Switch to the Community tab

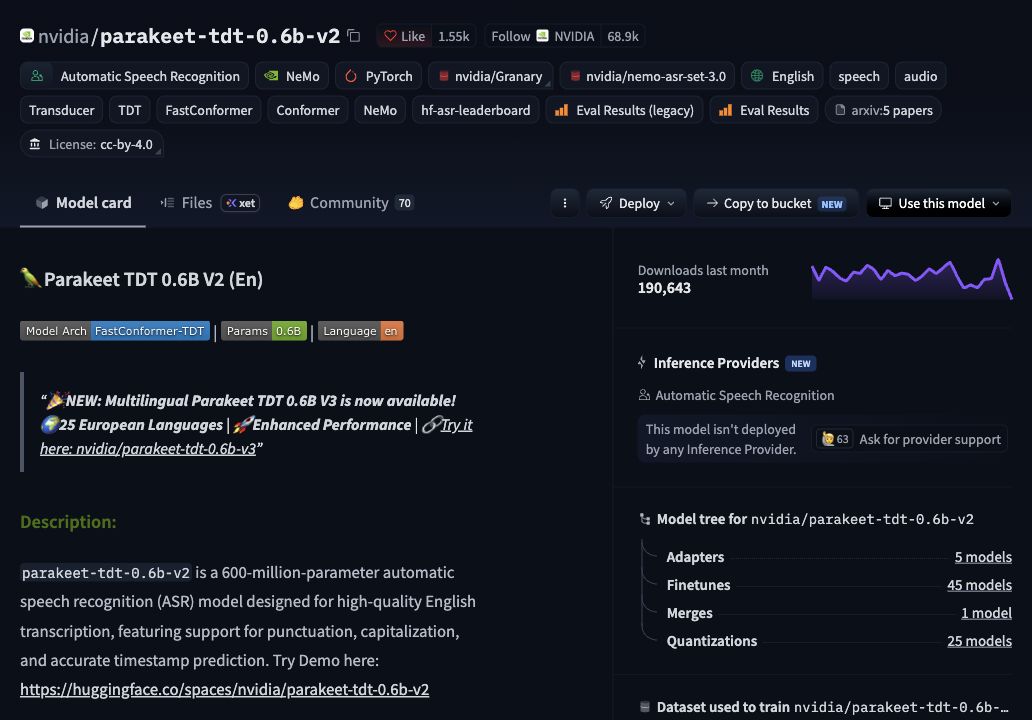pyautogui.click(x=350, y=203)
